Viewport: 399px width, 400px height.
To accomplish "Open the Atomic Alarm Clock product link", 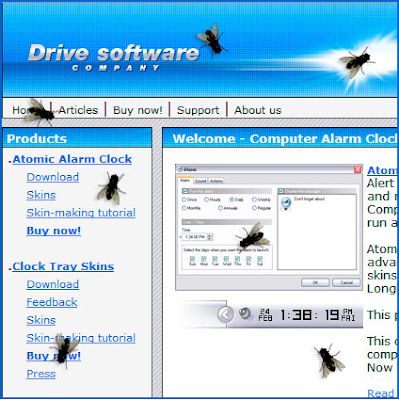I will click(72, 159).
